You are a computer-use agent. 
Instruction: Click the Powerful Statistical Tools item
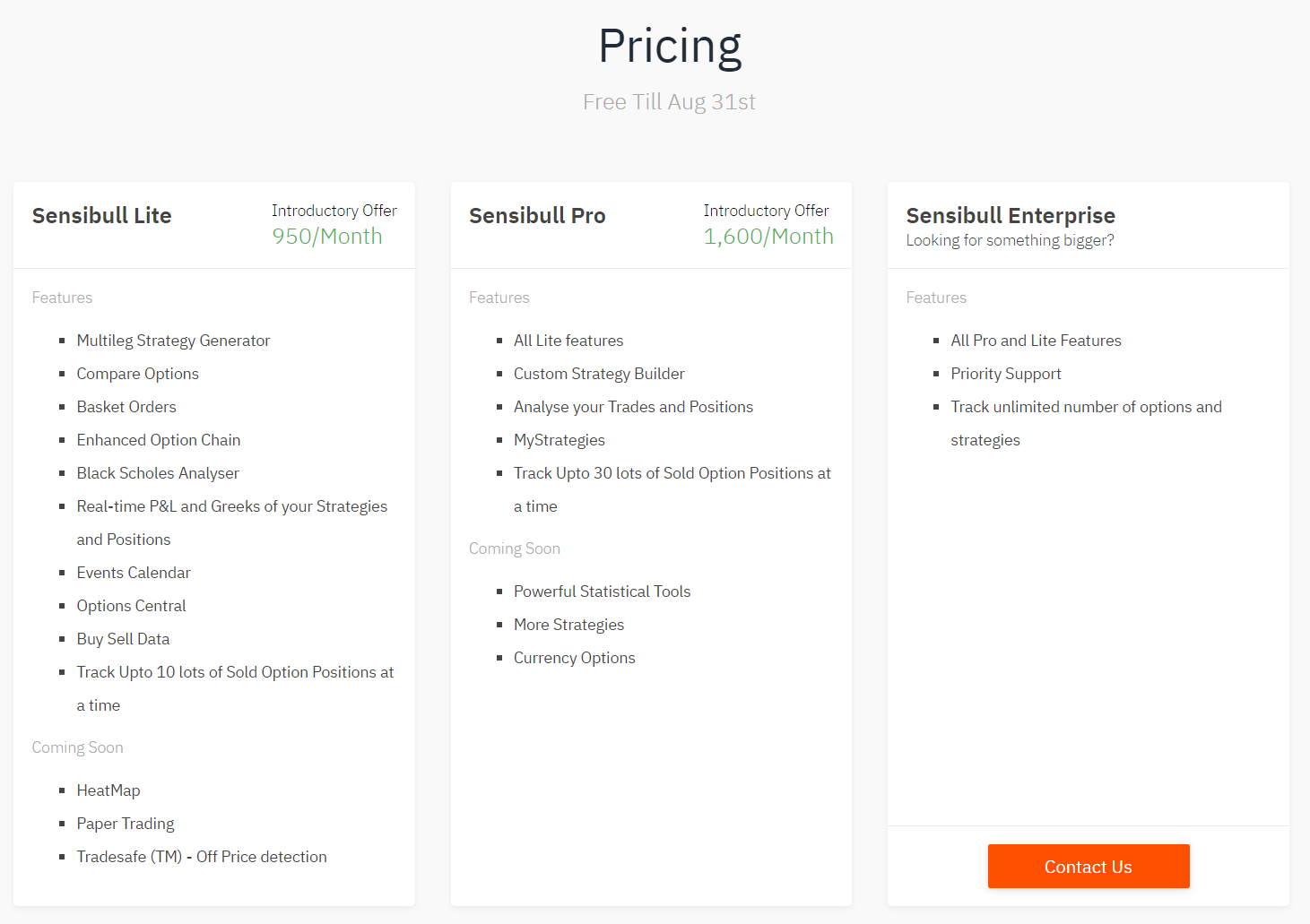tap(603, 592)
